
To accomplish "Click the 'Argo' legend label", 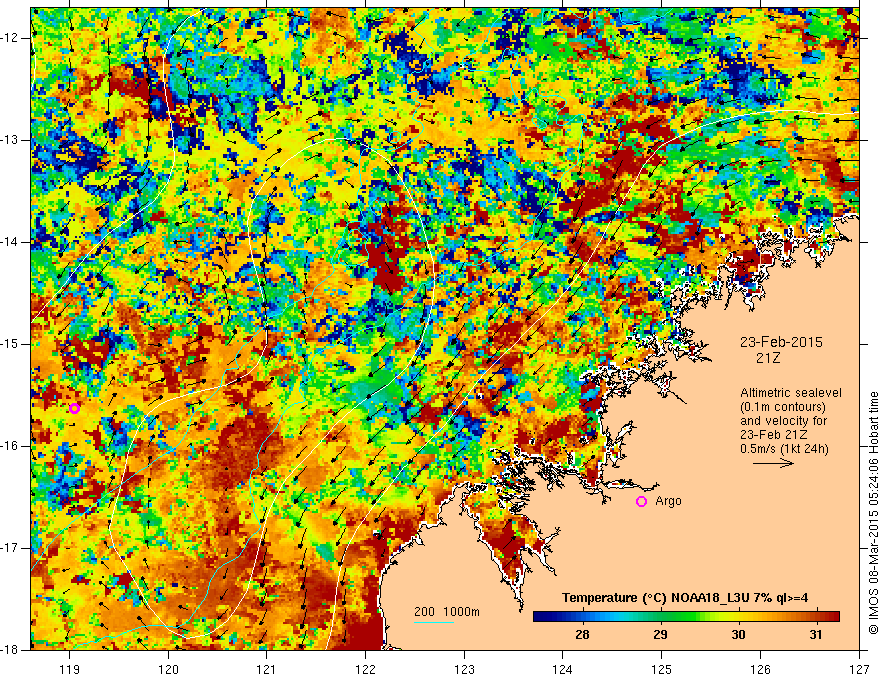I will click(668, 501).
